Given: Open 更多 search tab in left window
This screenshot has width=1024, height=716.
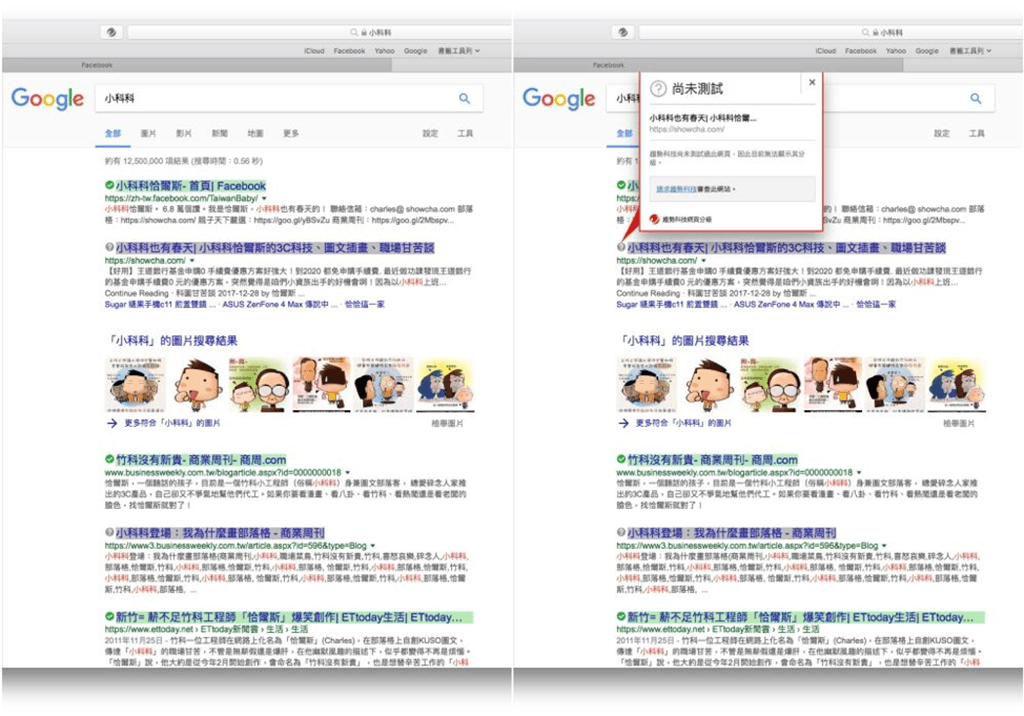Looking at the screenshot, I should tap(291, 133).
